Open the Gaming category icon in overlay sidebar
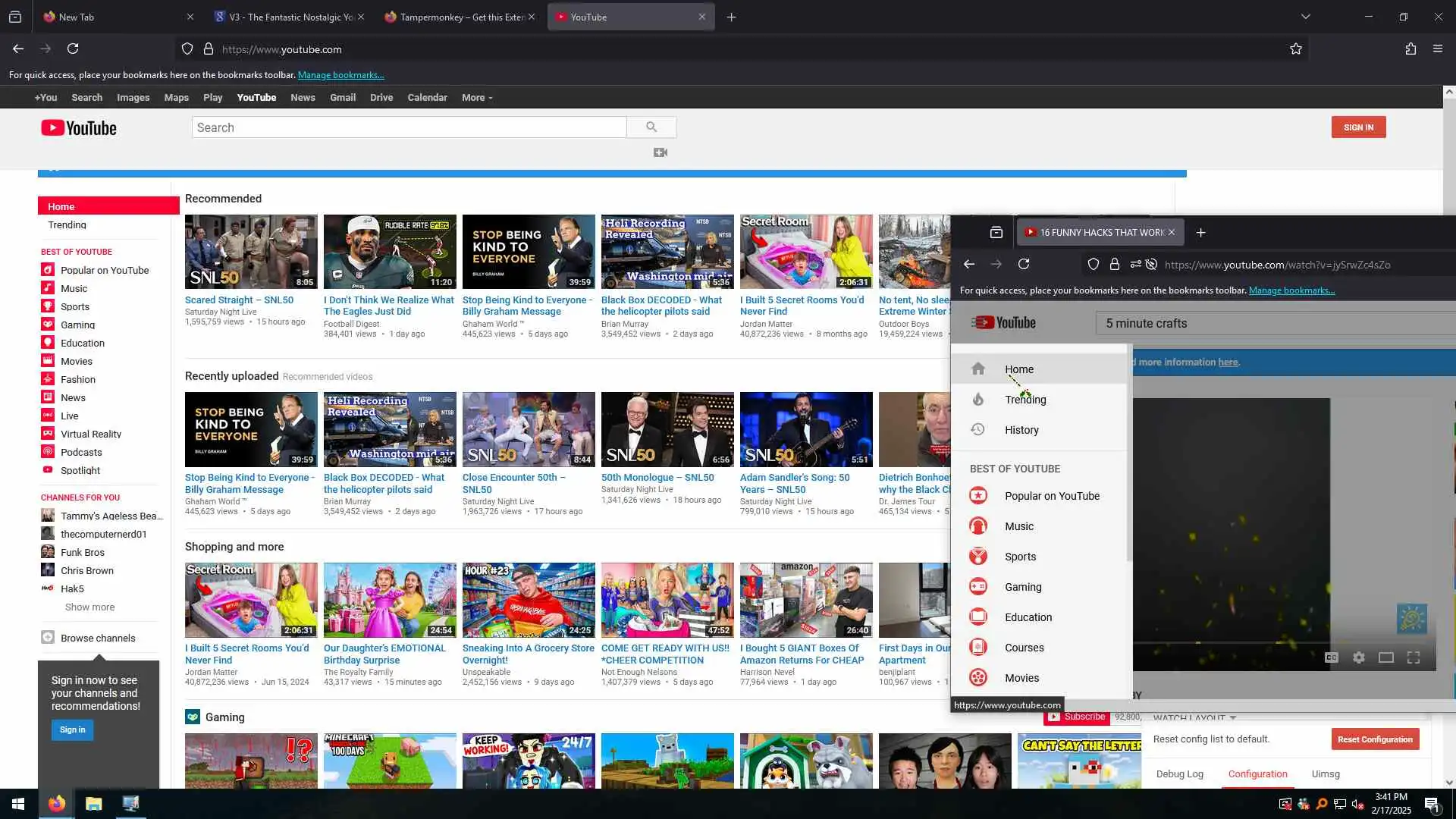 978,587
